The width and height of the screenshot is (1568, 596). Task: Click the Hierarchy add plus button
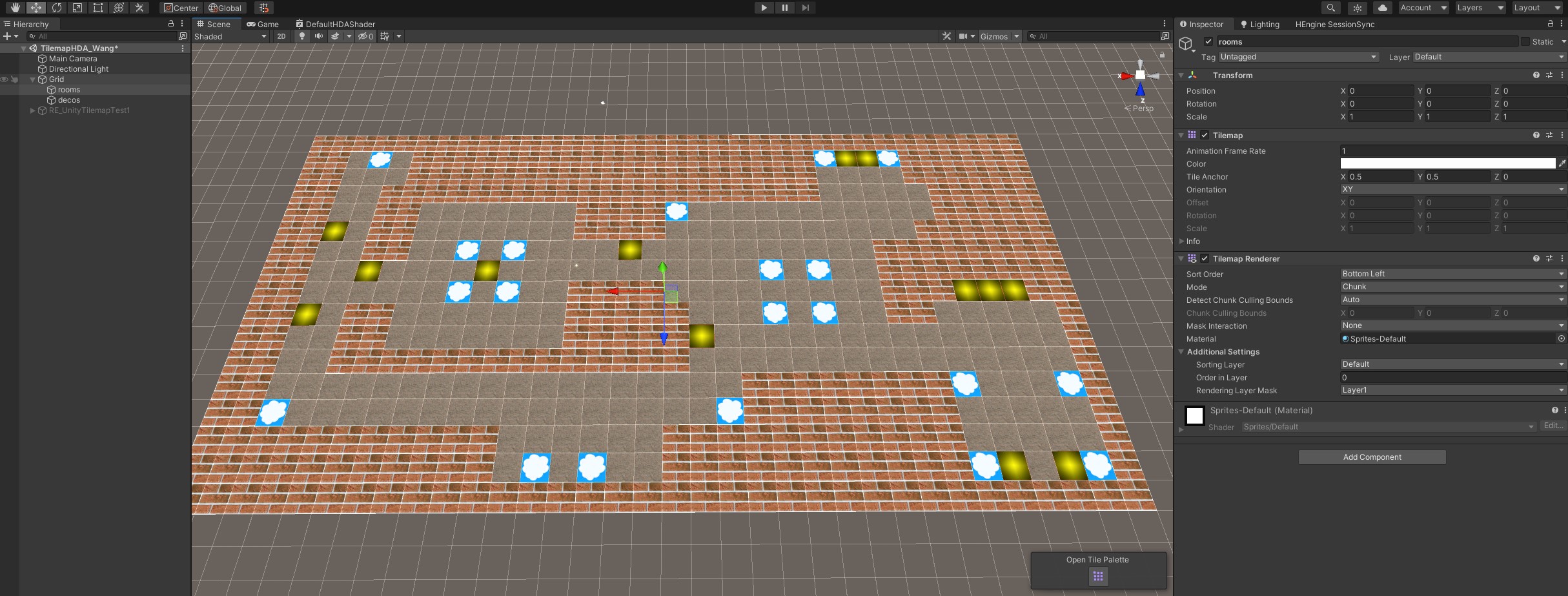coord(7,36)
